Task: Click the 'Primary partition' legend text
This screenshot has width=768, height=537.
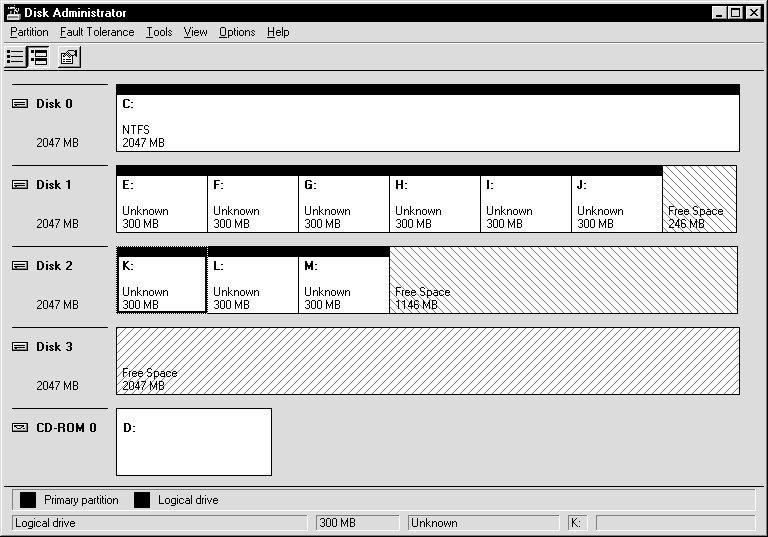Action: [81, 500]
